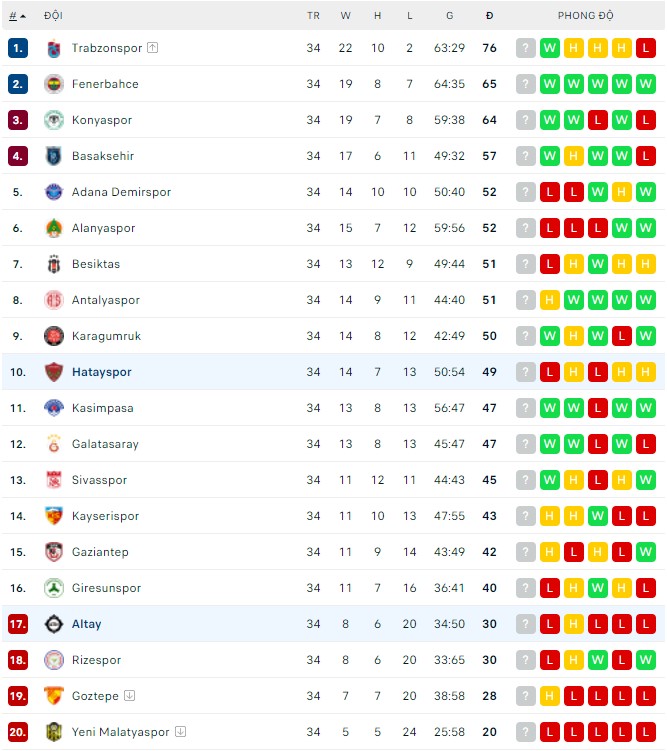Viewport: 667px width, 751px height.
Task: Open the Basaksehir team link
Action: click(103, 156)
